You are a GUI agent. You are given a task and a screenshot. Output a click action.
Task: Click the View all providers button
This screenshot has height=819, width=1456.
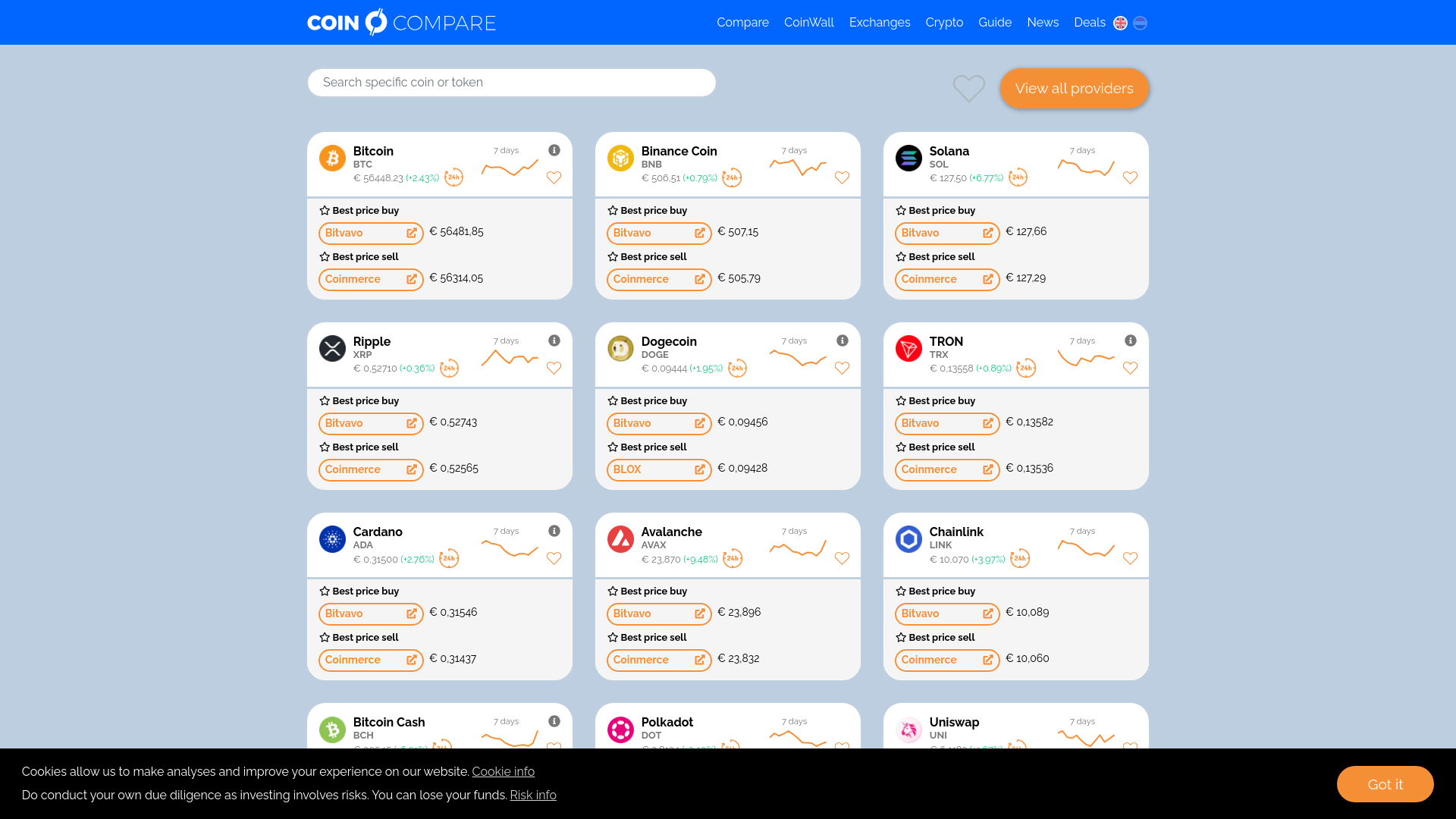pyautogui.click(x=1074, y=88)
